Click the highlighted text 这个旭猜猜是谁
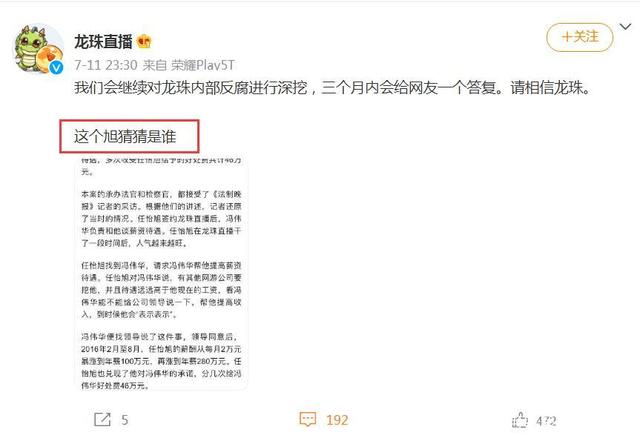 pyautogui.click(x=125, y=137)
